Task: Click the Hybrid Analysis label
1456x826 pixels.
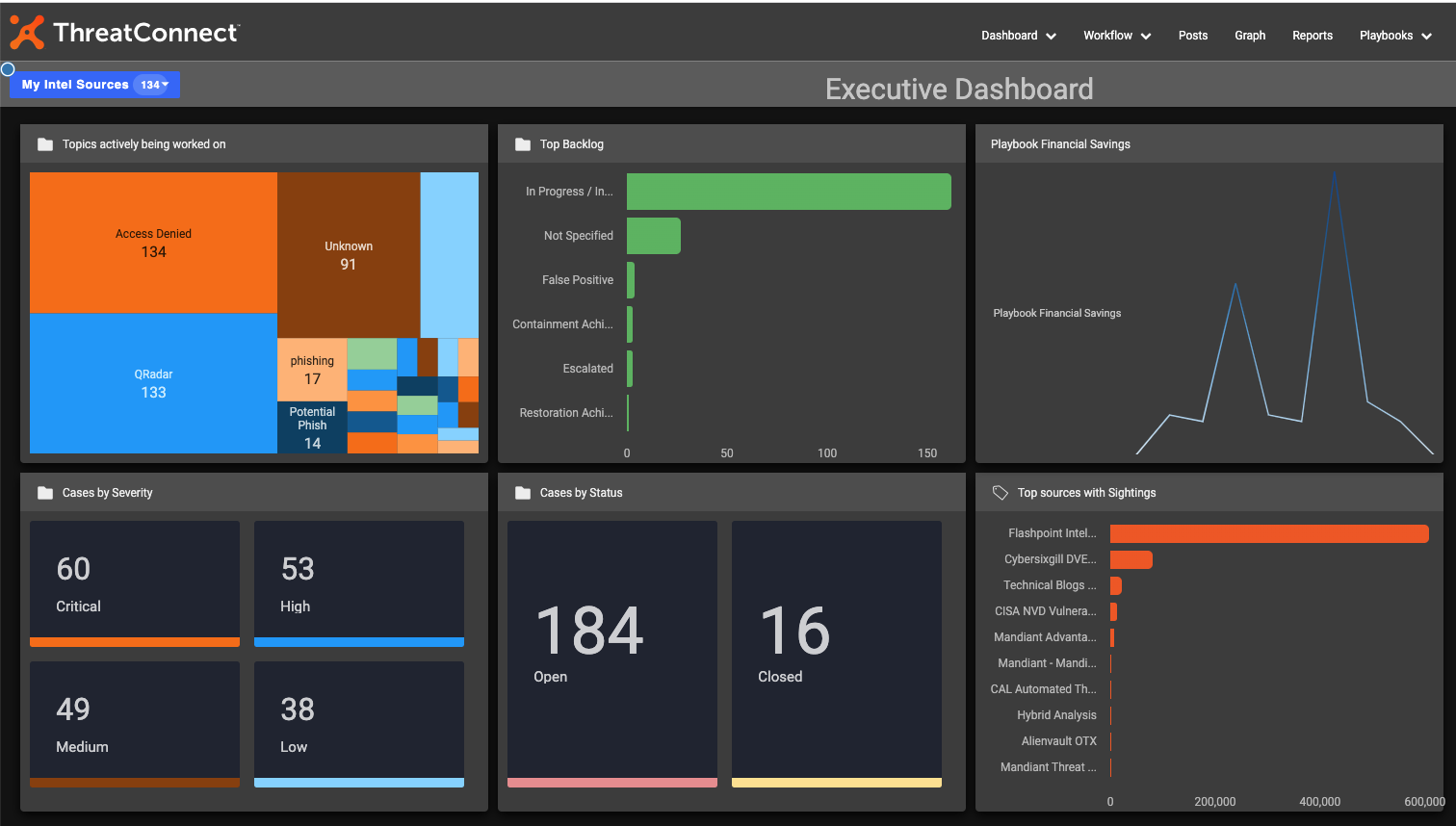Action: click(x=1056, y=715)
